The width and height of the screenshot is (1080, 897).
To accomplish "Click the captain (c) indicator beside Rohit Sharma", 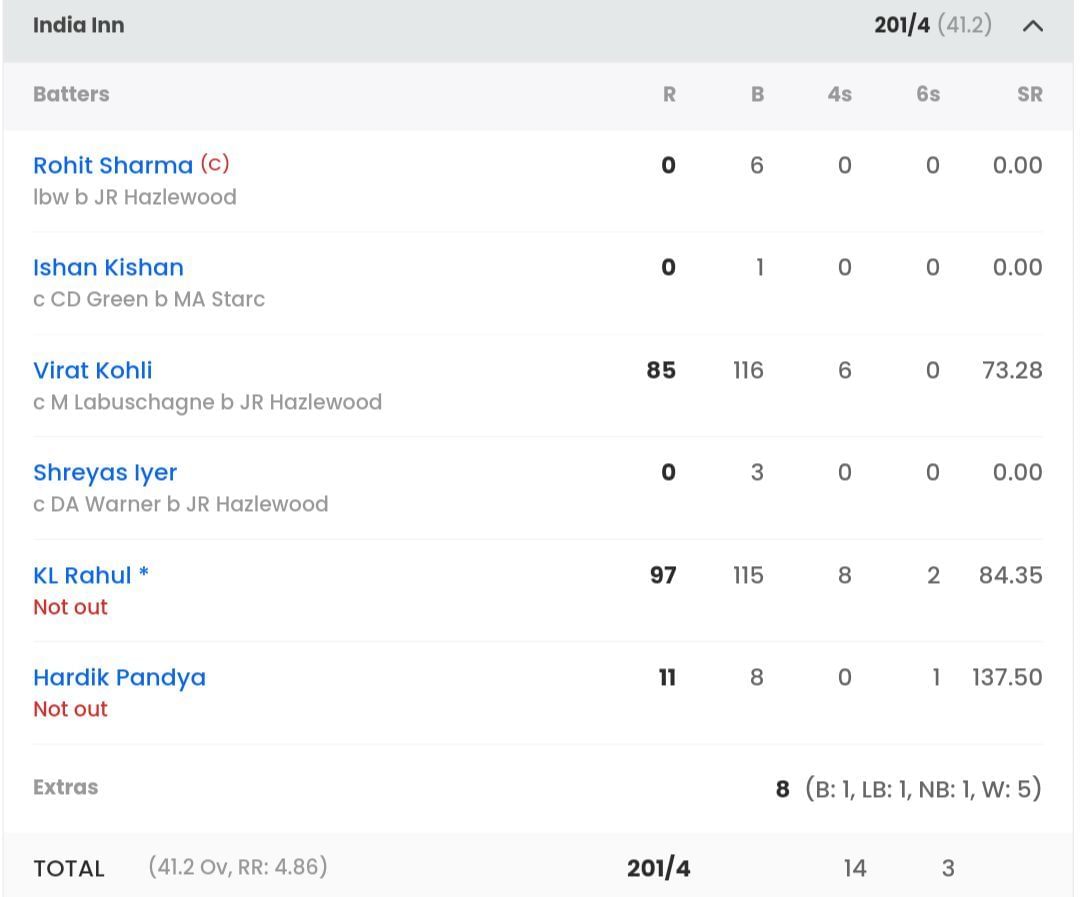I will 214,164.
